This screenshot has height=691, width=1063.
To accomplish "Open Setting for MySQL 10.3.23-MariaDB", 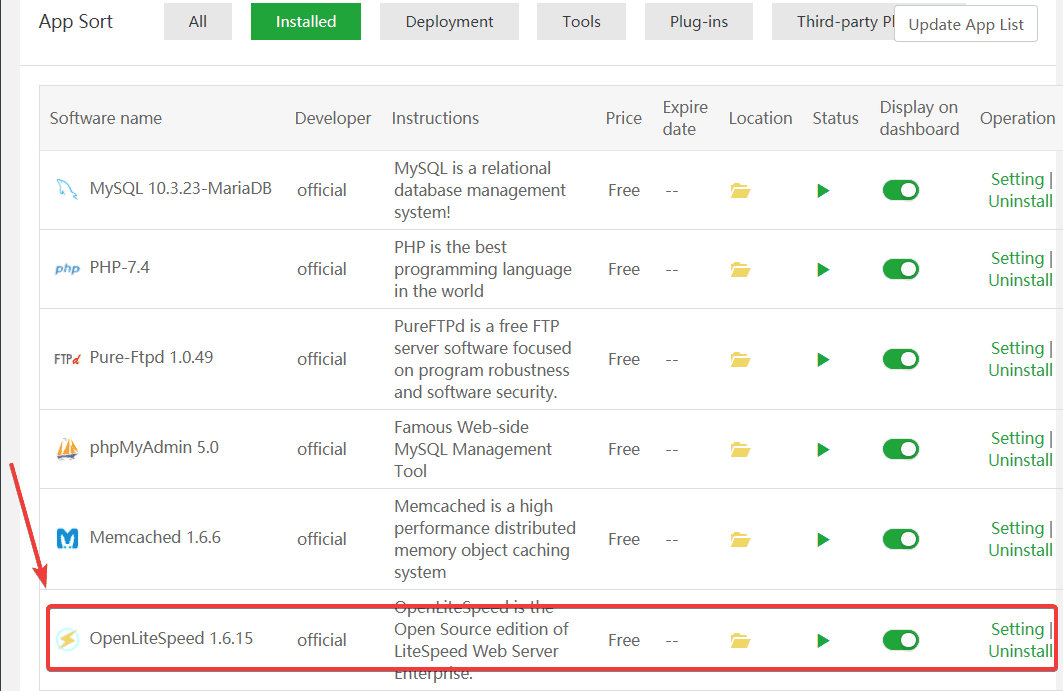I will 1017,179.
